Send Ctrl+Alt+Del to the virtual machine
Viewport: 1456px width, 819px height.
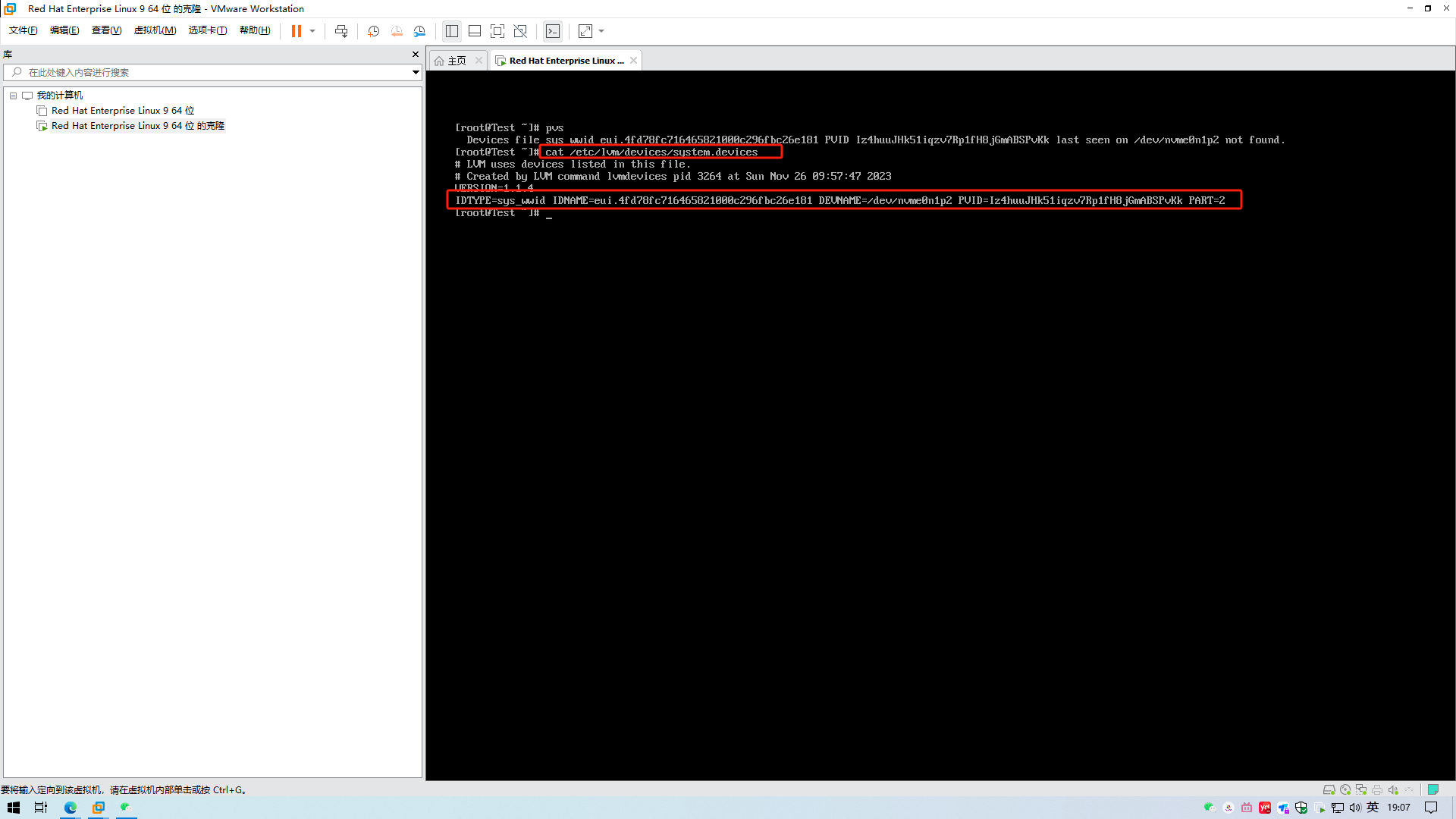point(341,31)
